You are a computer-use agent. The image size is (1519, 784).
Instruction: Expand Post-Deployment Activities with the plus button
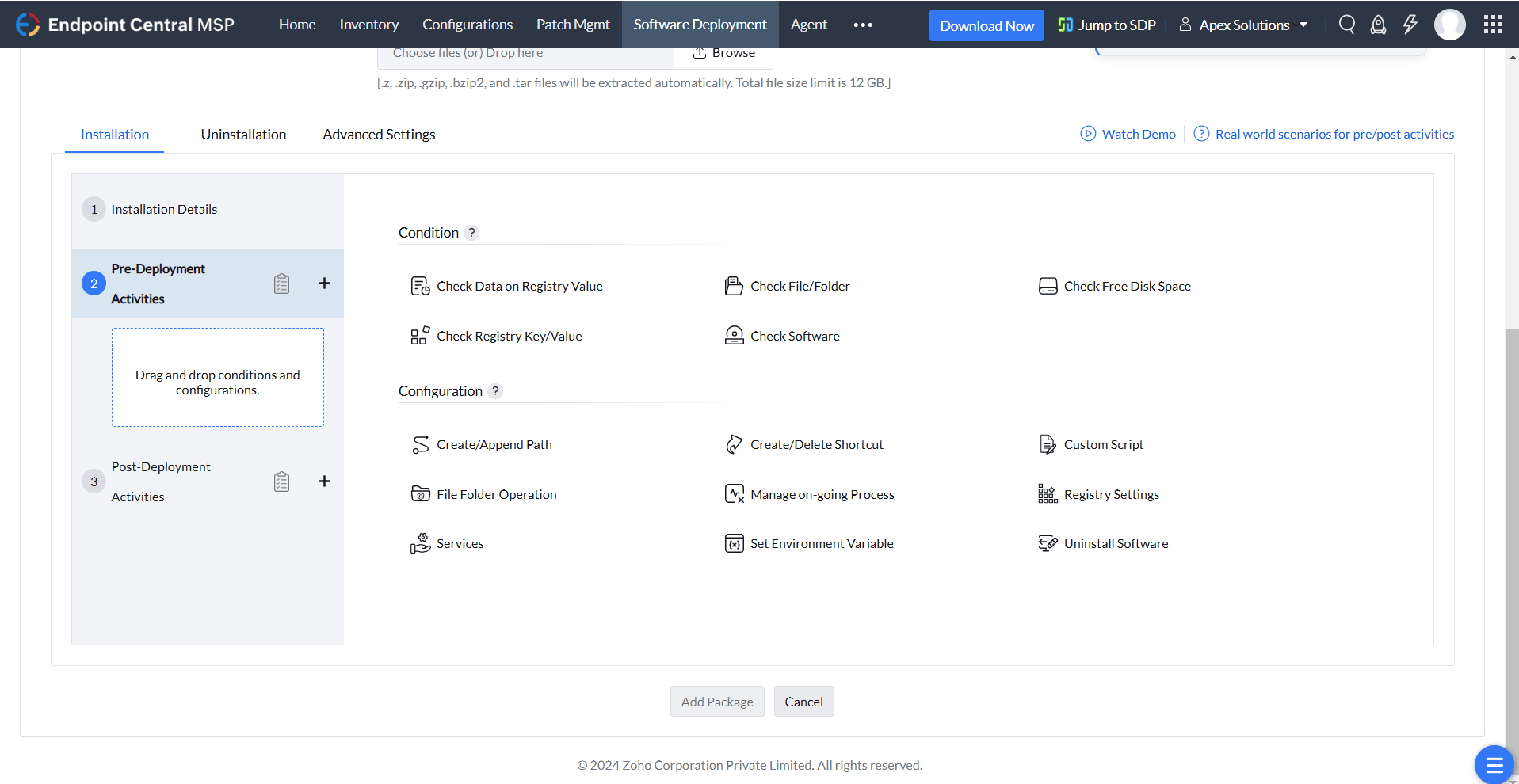coord(324,481)
